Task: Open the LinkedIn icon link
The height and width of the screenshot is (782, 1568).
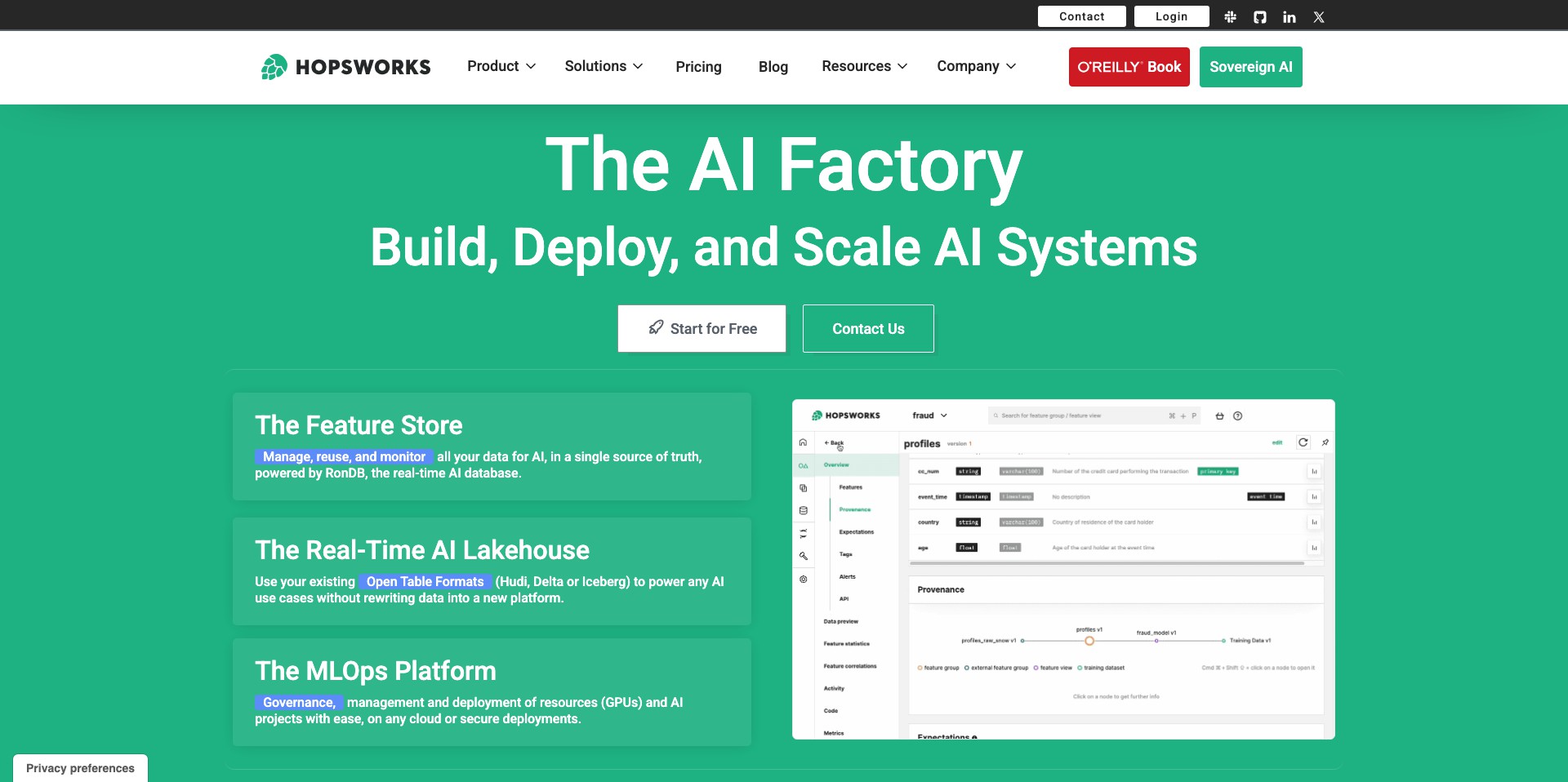Action: (1290, 16)
